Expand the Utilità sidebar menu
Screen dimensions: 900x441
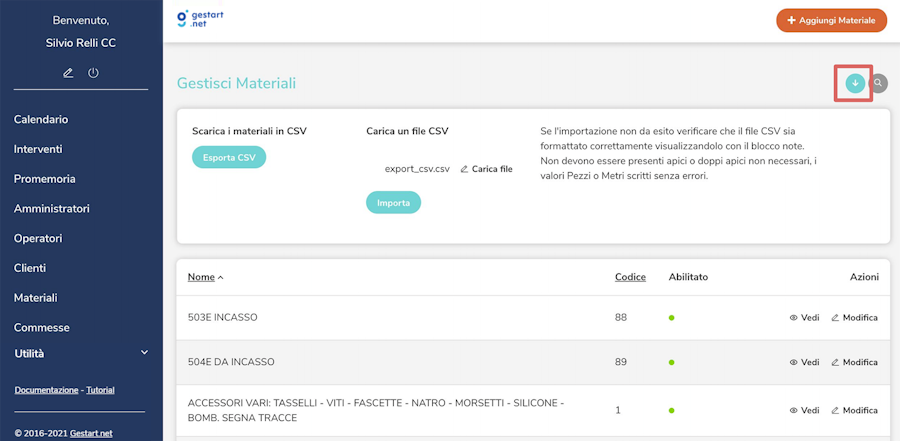tap(144, 353)
